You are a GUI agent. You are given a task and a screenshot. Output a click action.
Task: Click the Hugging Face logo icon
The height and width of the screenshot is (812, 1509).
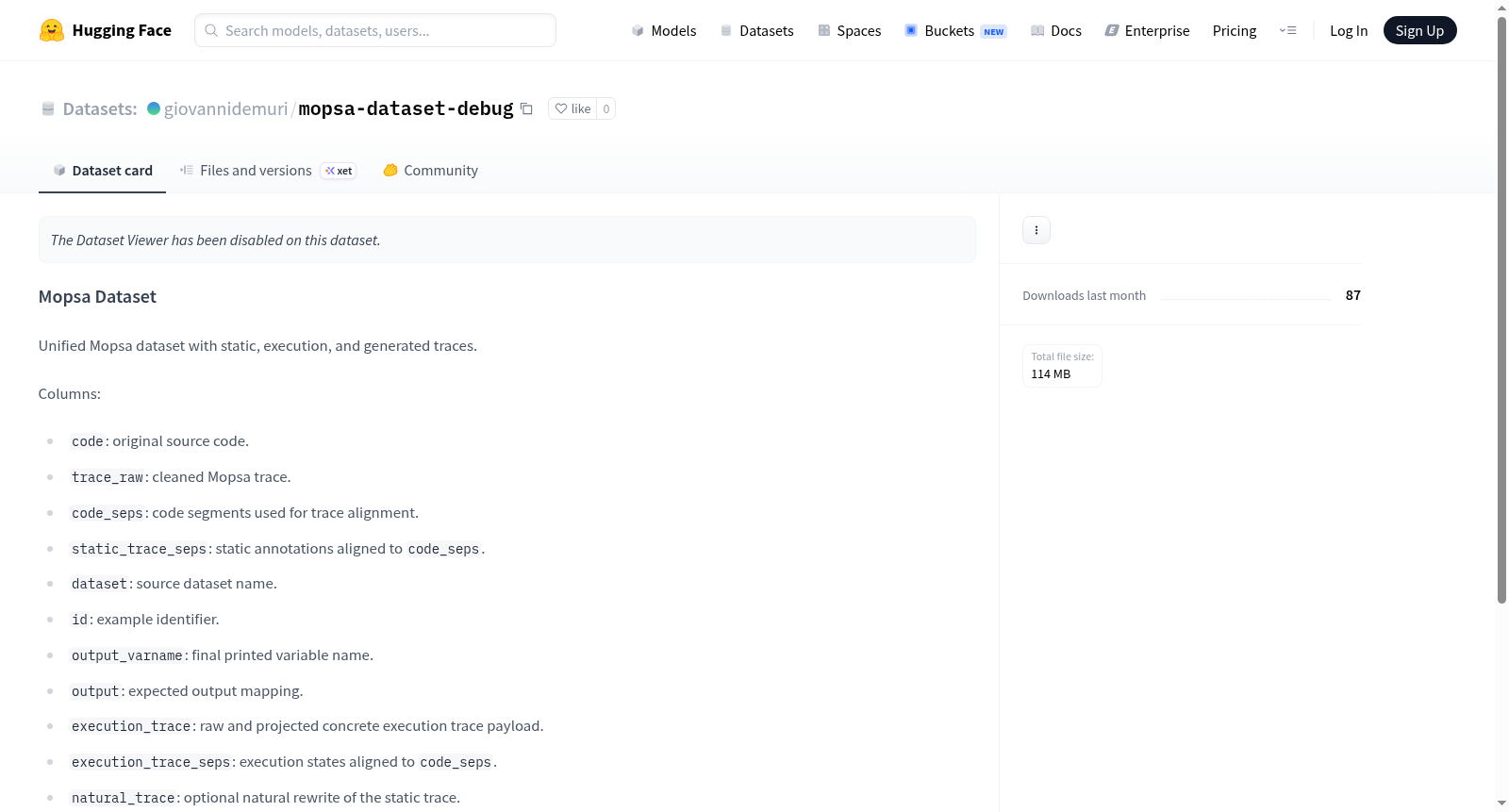tap(52, 30)
